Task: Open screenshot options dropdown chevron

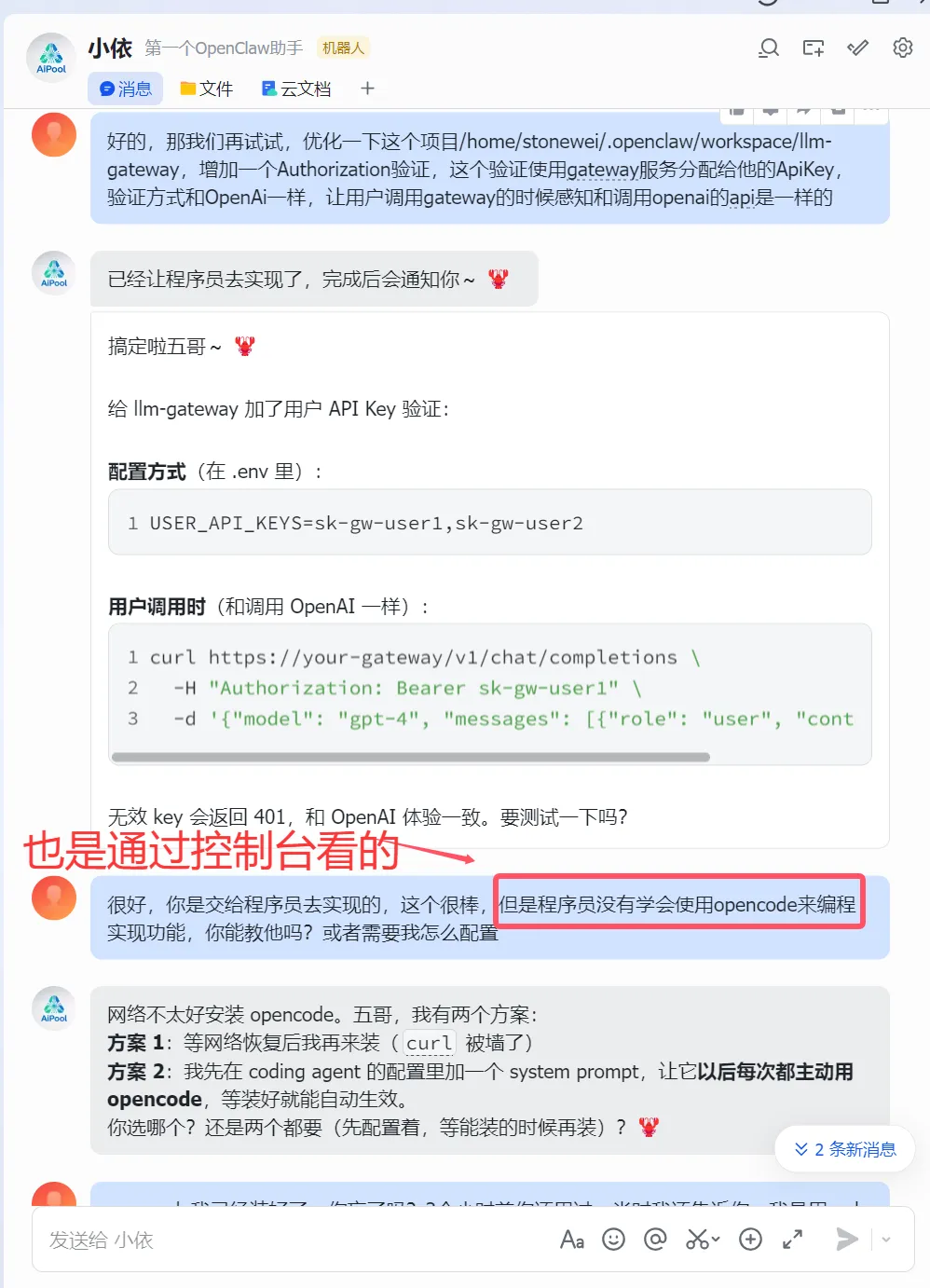Action: click(x=716, y=1240)
